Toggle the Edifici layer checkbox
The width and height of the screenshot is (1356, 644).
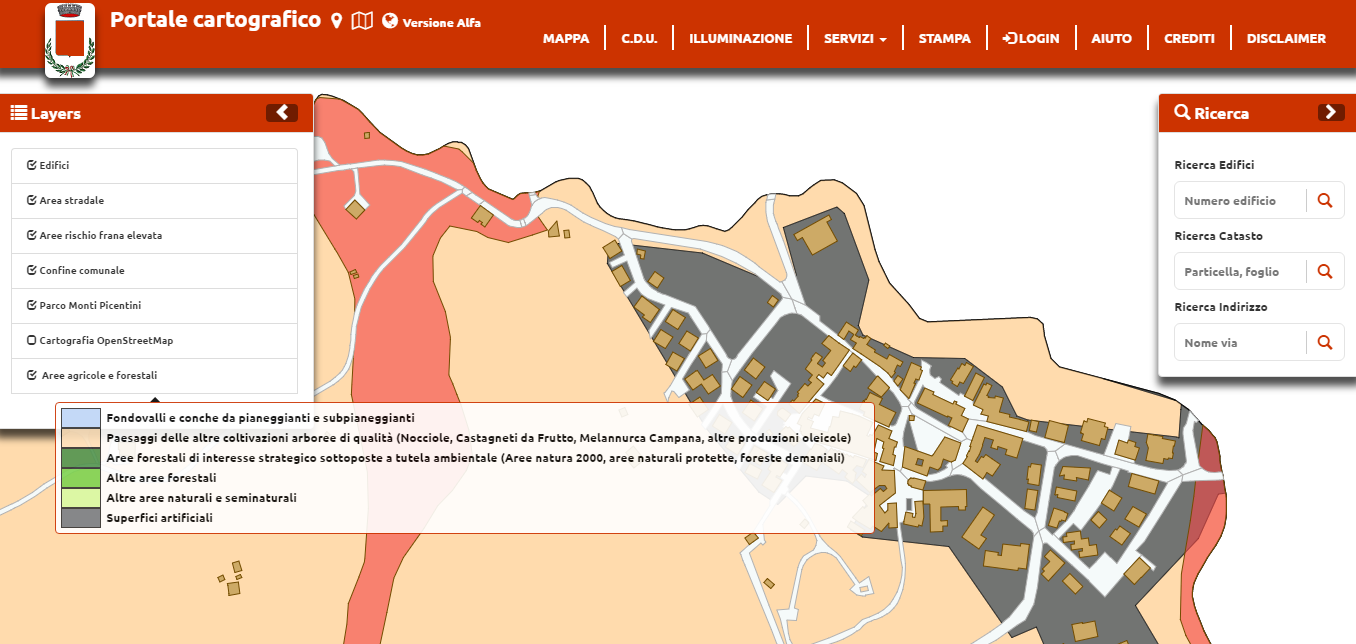click(32, 166)
